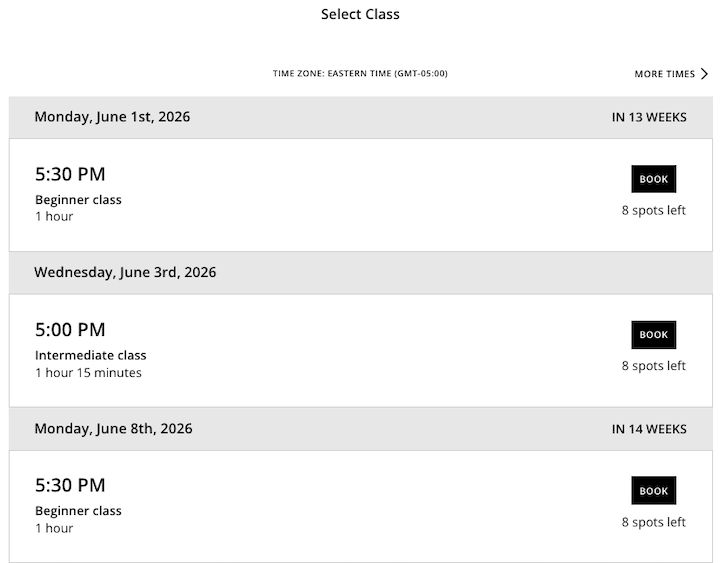
Task: Click the Beginner class title on June 8th
Action: [78, 511]
